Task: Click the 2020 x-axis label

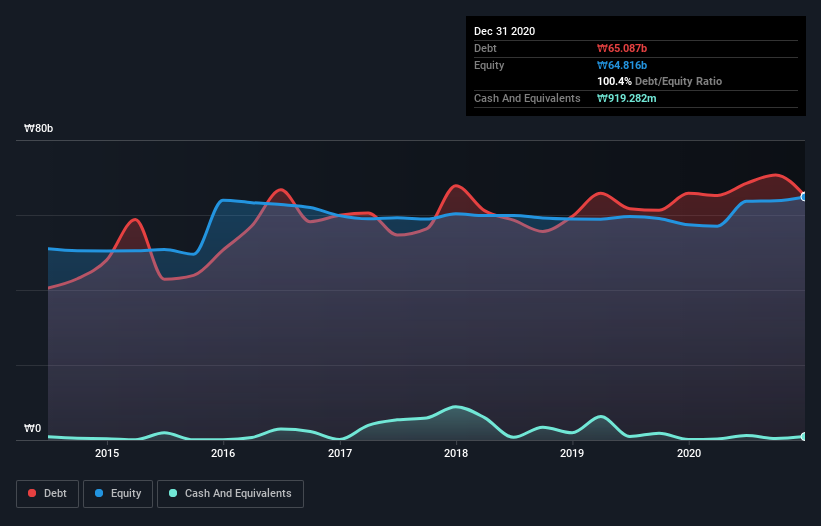Action: [x=689, y=453]
